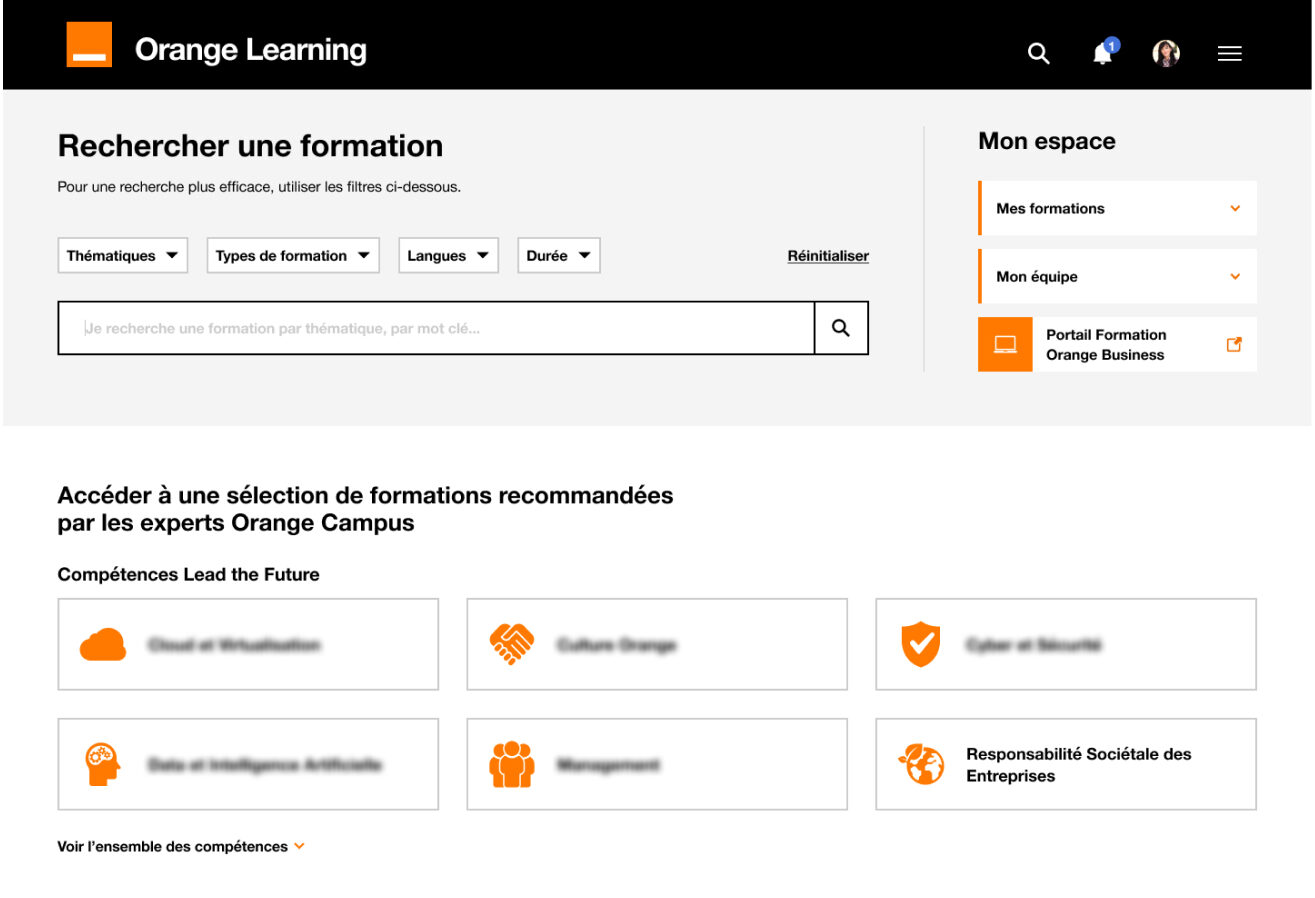Click the Orange Learning title
Image resolution: width=1315 pixels, height=898 pixels.
[x=251, y=50]
